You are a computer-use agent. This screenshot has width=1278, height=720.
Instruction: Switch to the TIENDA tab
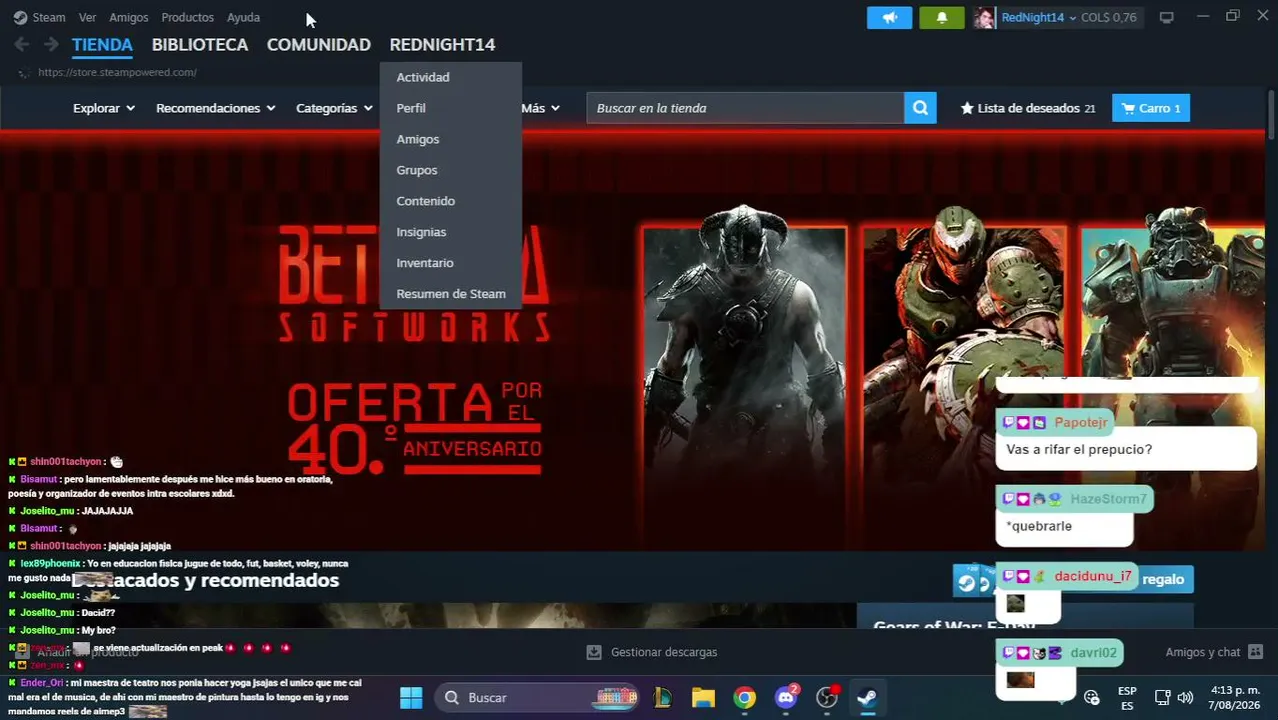(x=102, y=44)
